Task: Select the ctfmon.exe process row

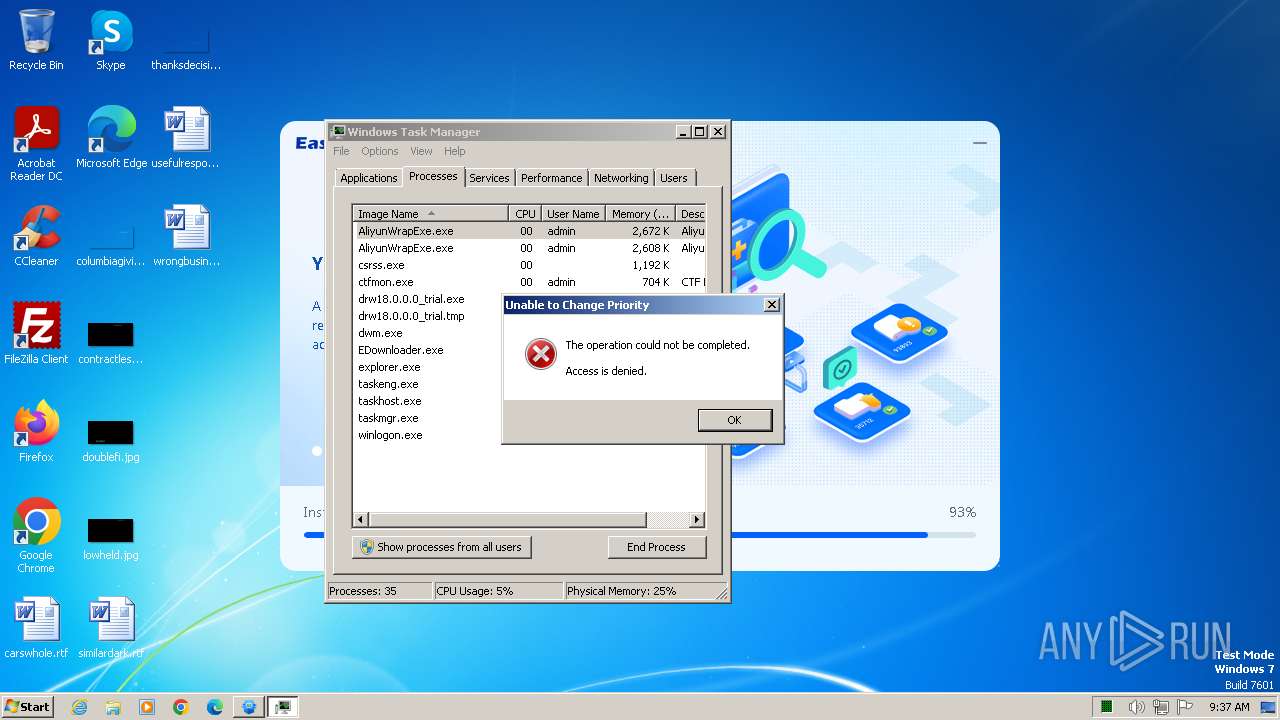Action: pyautogui.click(x=530, y=282)
